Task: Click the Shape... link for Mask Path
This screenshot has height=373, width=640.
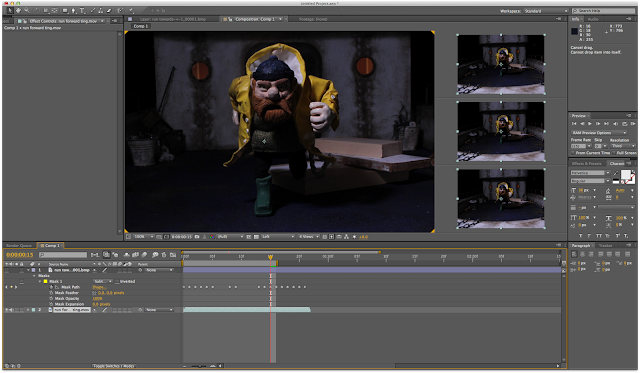Action: [x=99, y=287]
